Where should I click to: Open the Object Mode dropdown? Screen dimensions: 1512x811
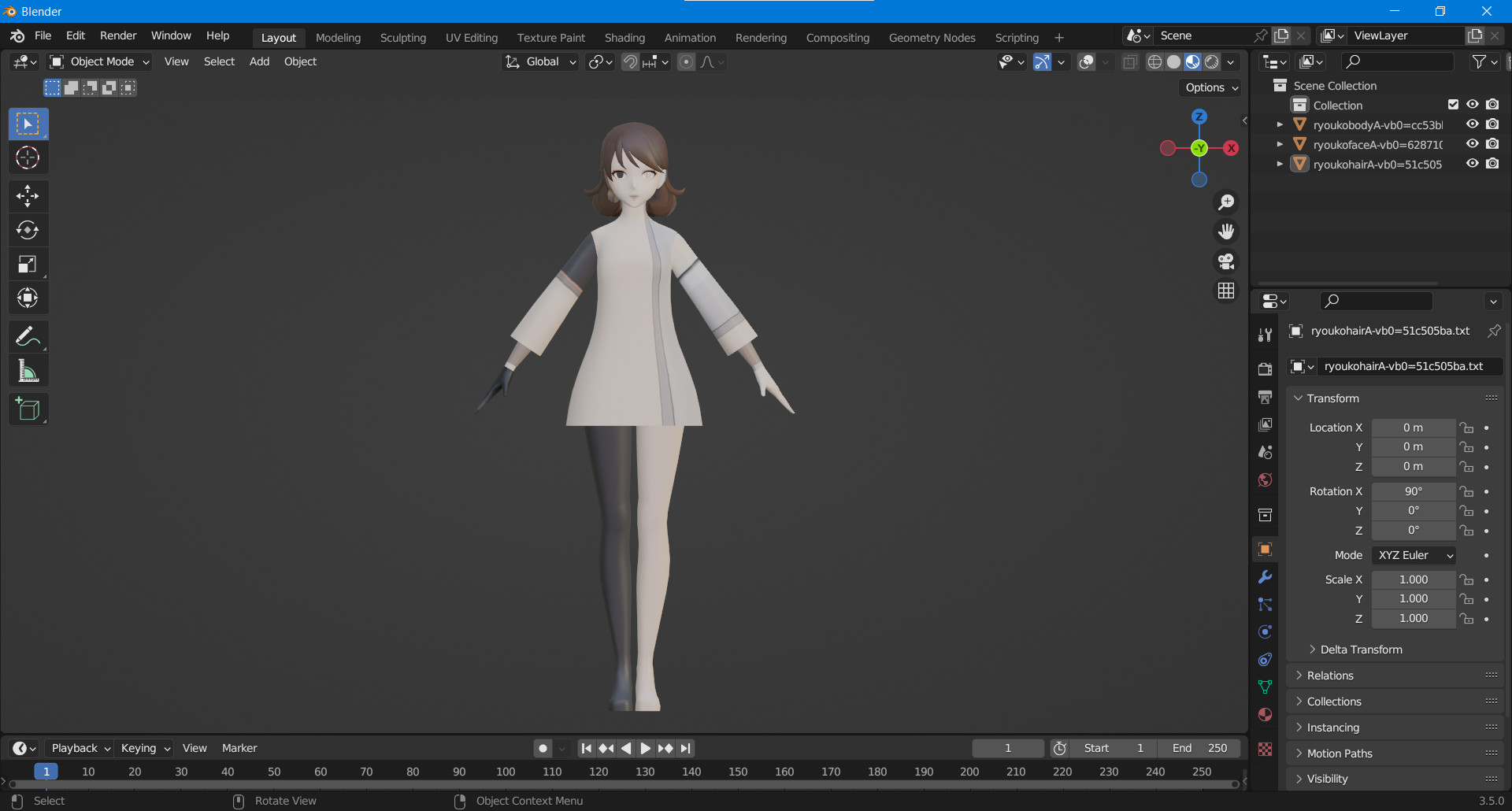click(99, 62)
